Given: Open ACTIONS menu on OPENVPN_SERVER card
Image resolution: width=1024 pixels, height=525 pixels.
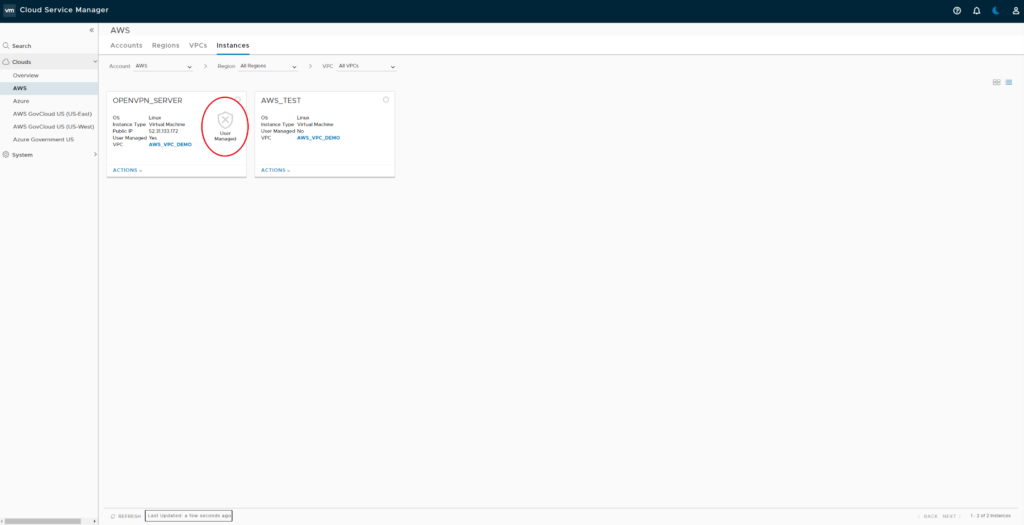Looking at the screenshot, I should tap(127, 170).
